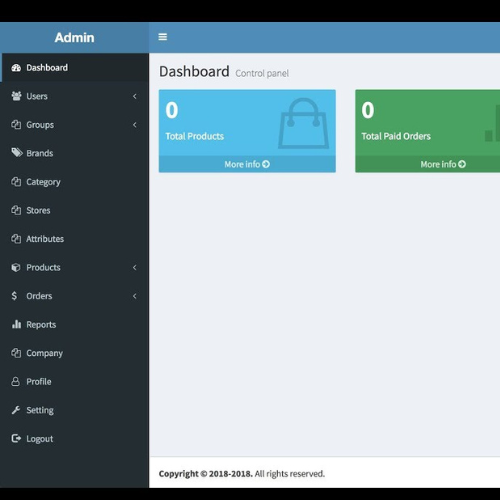Screen dimensions: 500x500
Task: Click the Dashboard page heading
Action: [194, 71]
